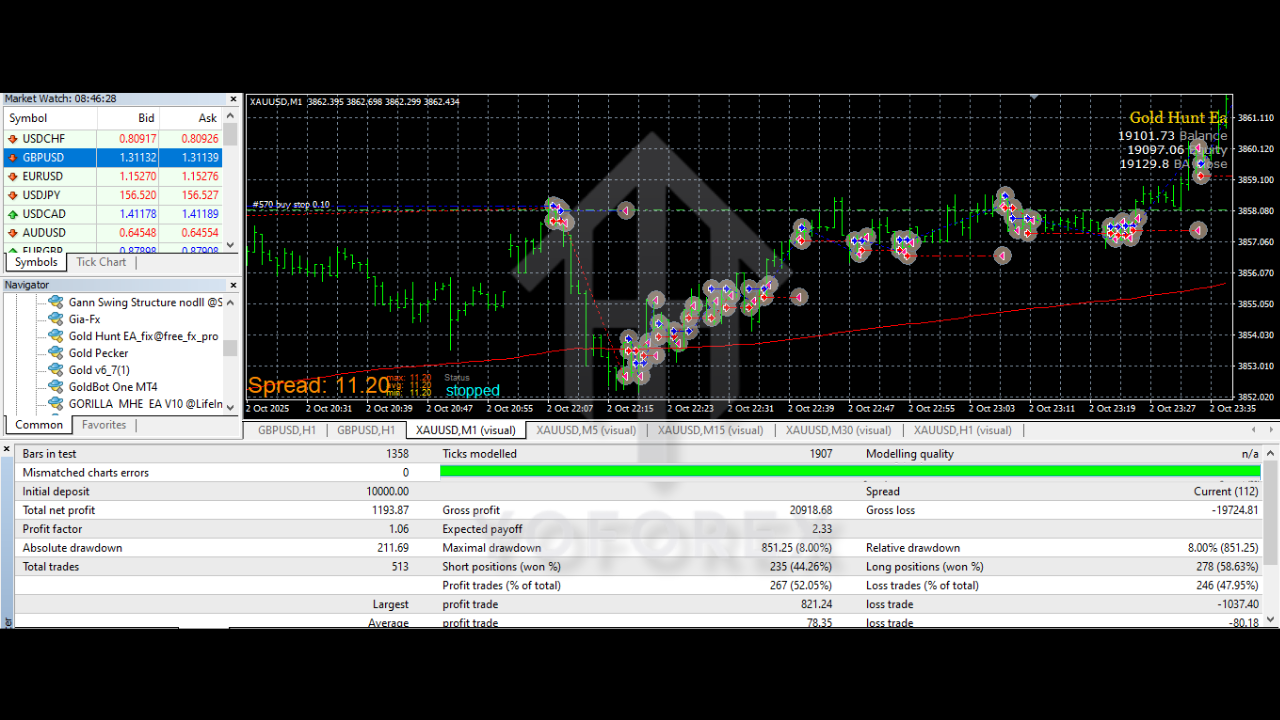The image size is (1280, 720).
Task: Click the GoldBot One MT4 advisor icon
Action: [56, 387]
